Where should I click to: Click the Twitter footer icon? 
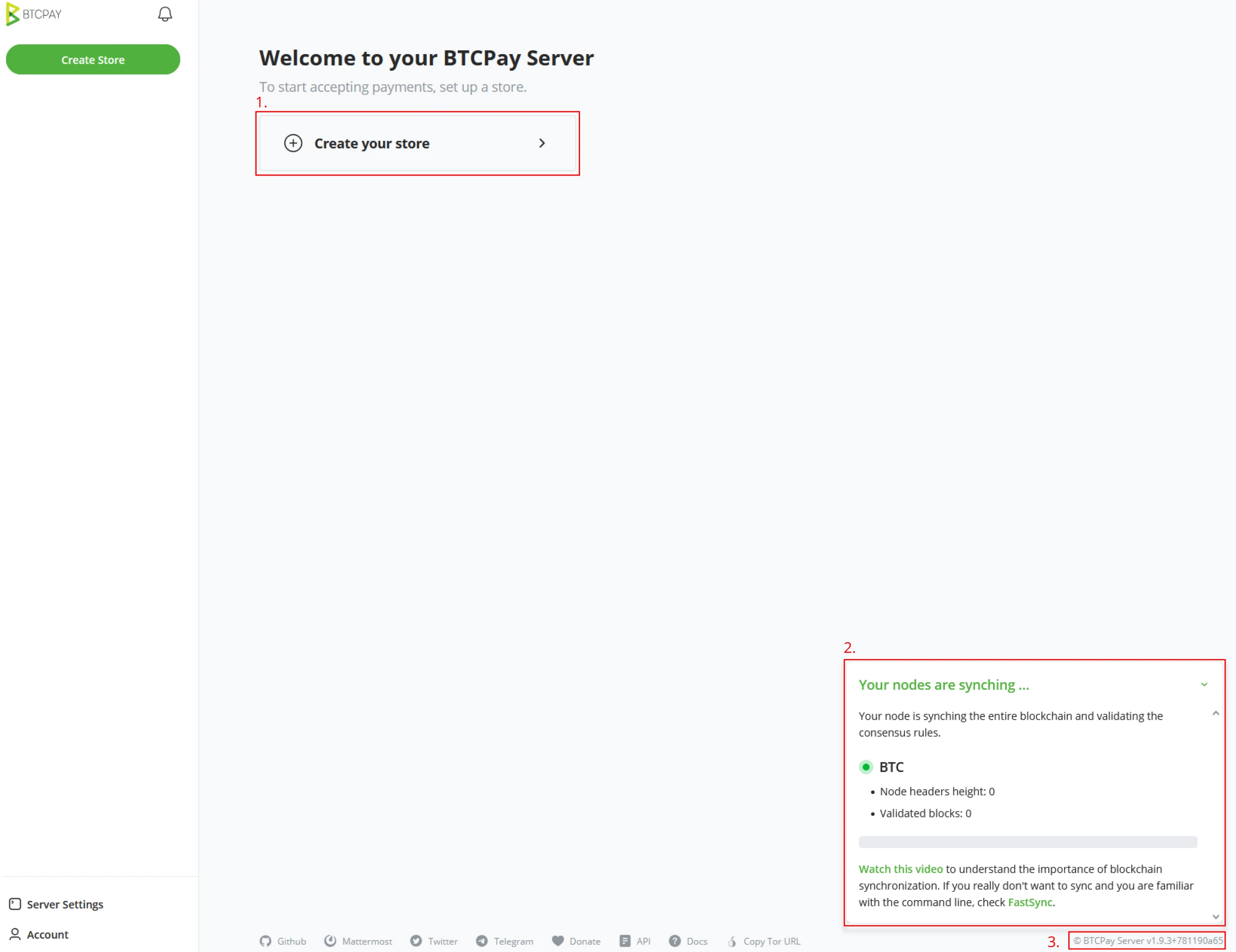(x=416, y=941)
